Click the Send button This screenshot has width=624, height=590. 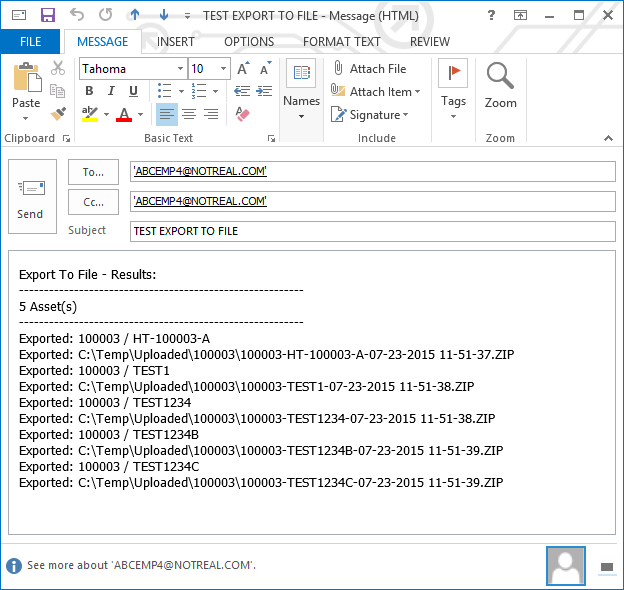point(31,197)
